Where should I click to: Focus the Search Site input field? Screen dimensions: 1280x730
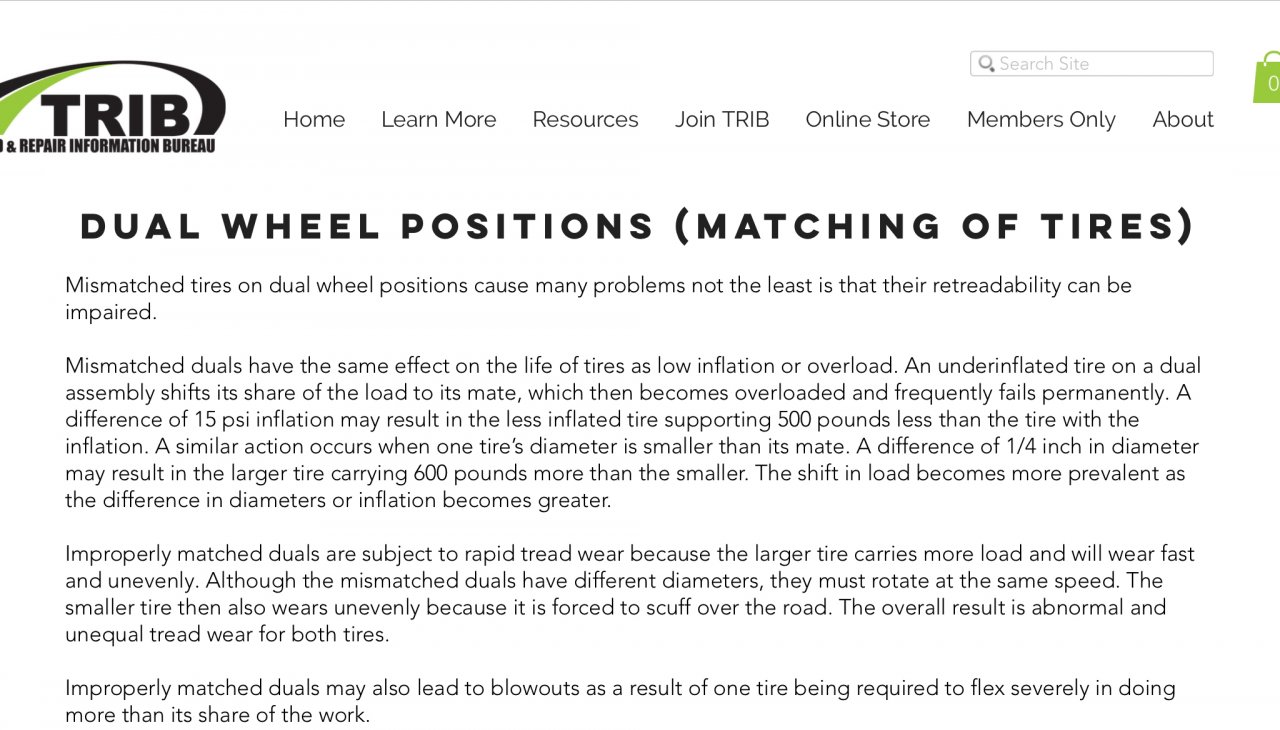pyautogui.click(x=1092, y=64)
